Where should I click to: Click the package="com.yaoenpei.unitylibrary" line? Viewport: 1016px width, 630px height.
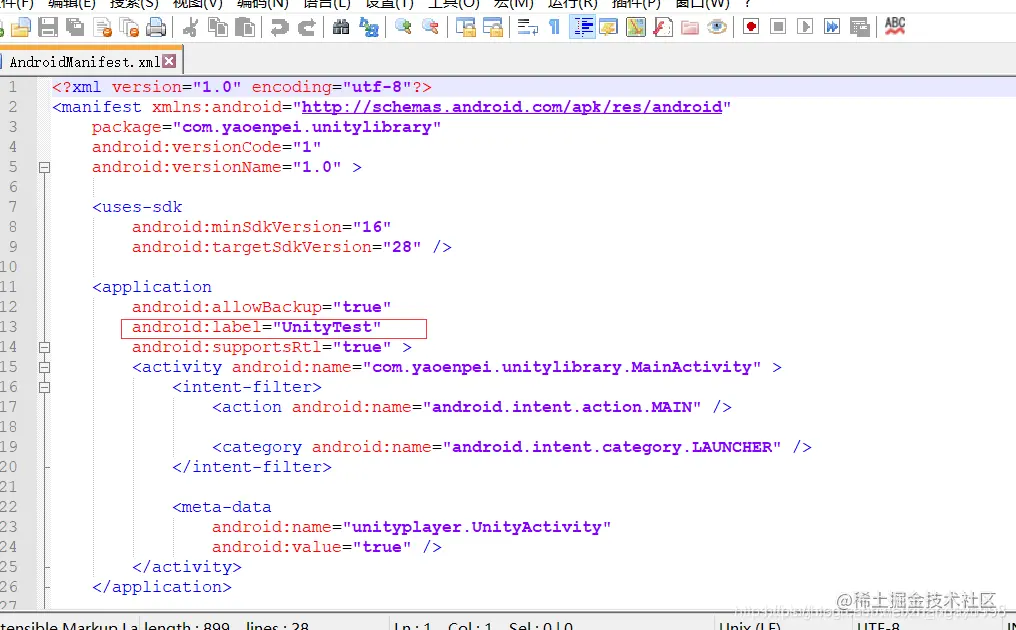266,127
